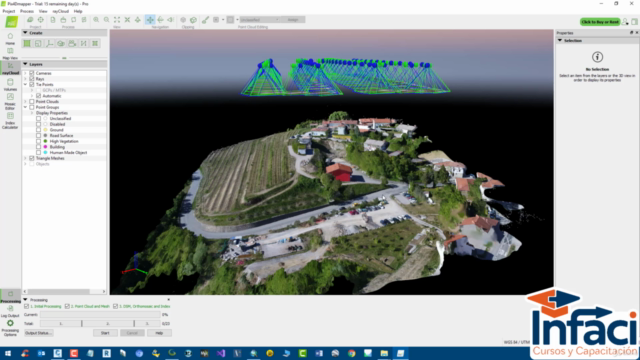Click the Help button in Processing panel

click(159, 333)
